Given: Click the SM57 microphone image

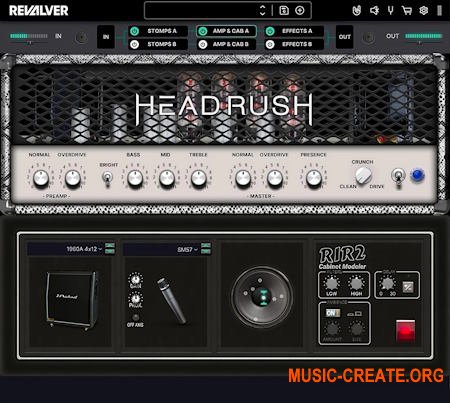Looking at the screenshot, I should (171, 301).
